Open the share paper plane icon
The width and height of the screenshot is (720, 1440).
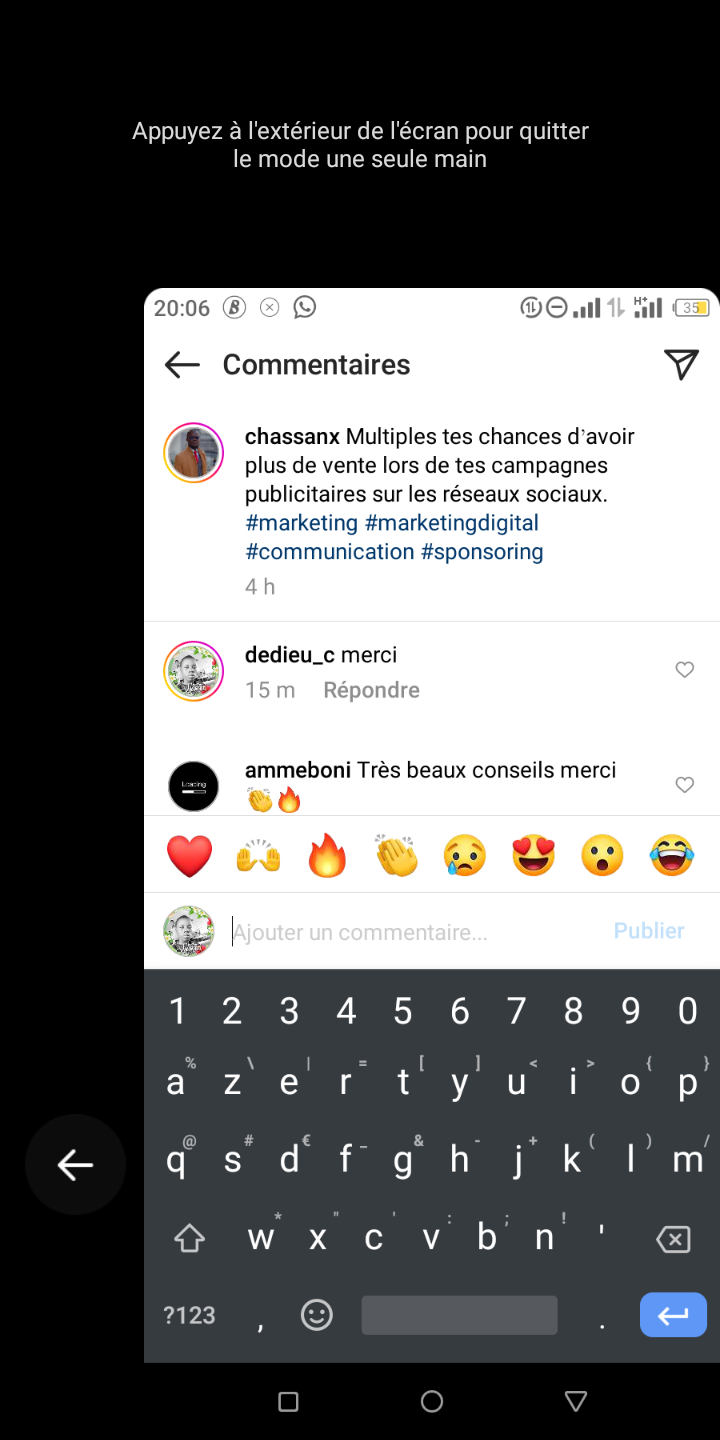click(681, 365)
